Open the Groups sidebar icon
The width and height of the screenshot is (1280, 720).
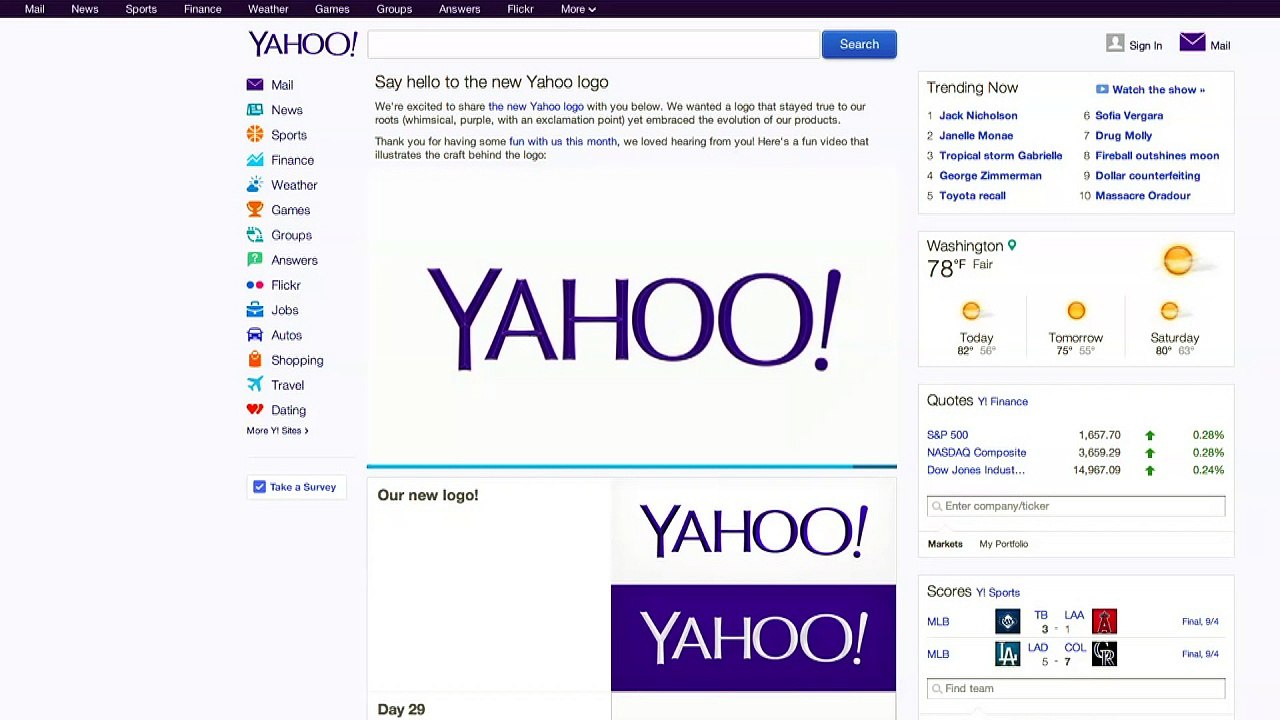[255, 235]
